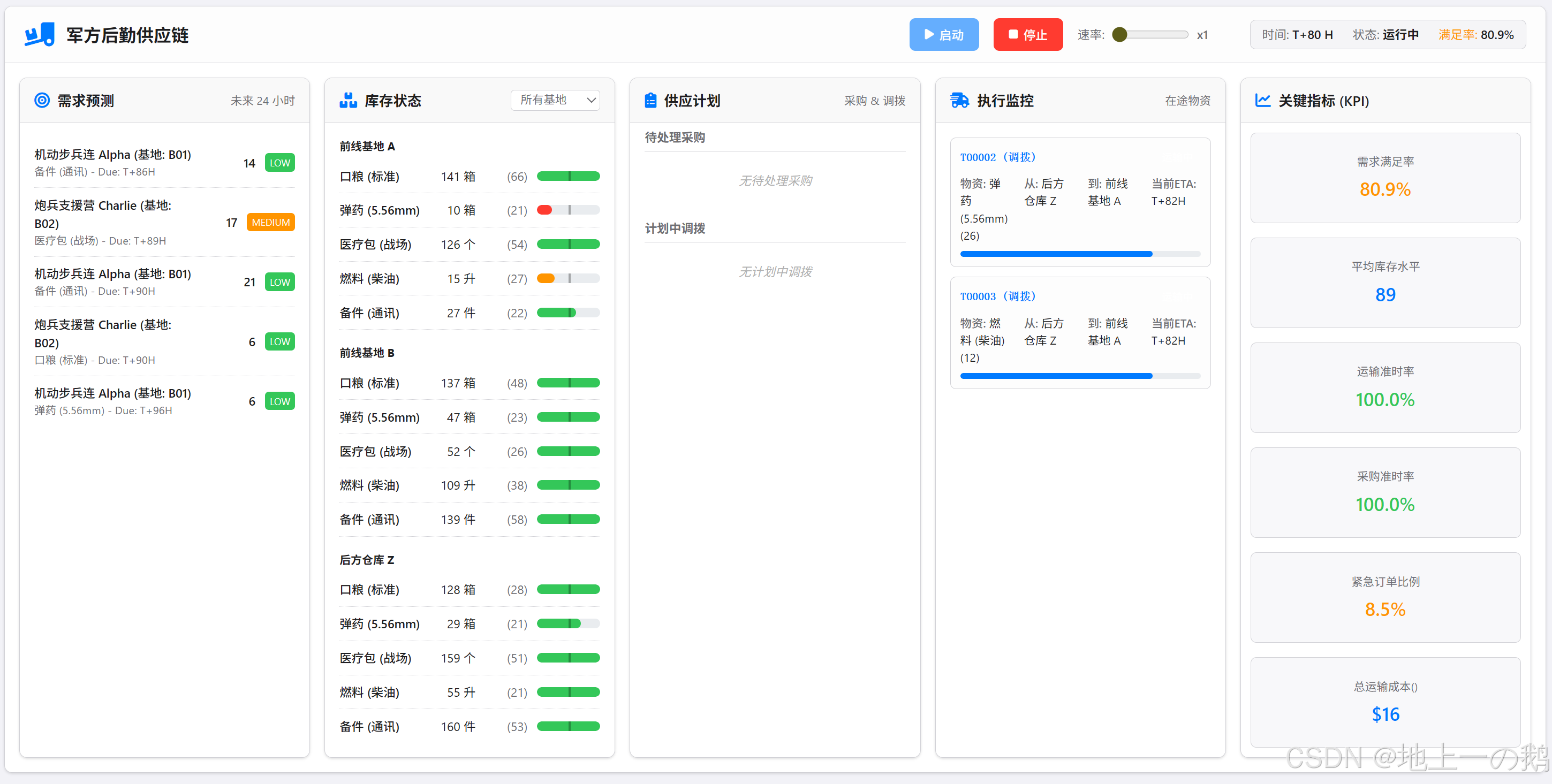
Task: Click the 紧急订单比例 8.5% KPI card
Action: coord(1385,597)
